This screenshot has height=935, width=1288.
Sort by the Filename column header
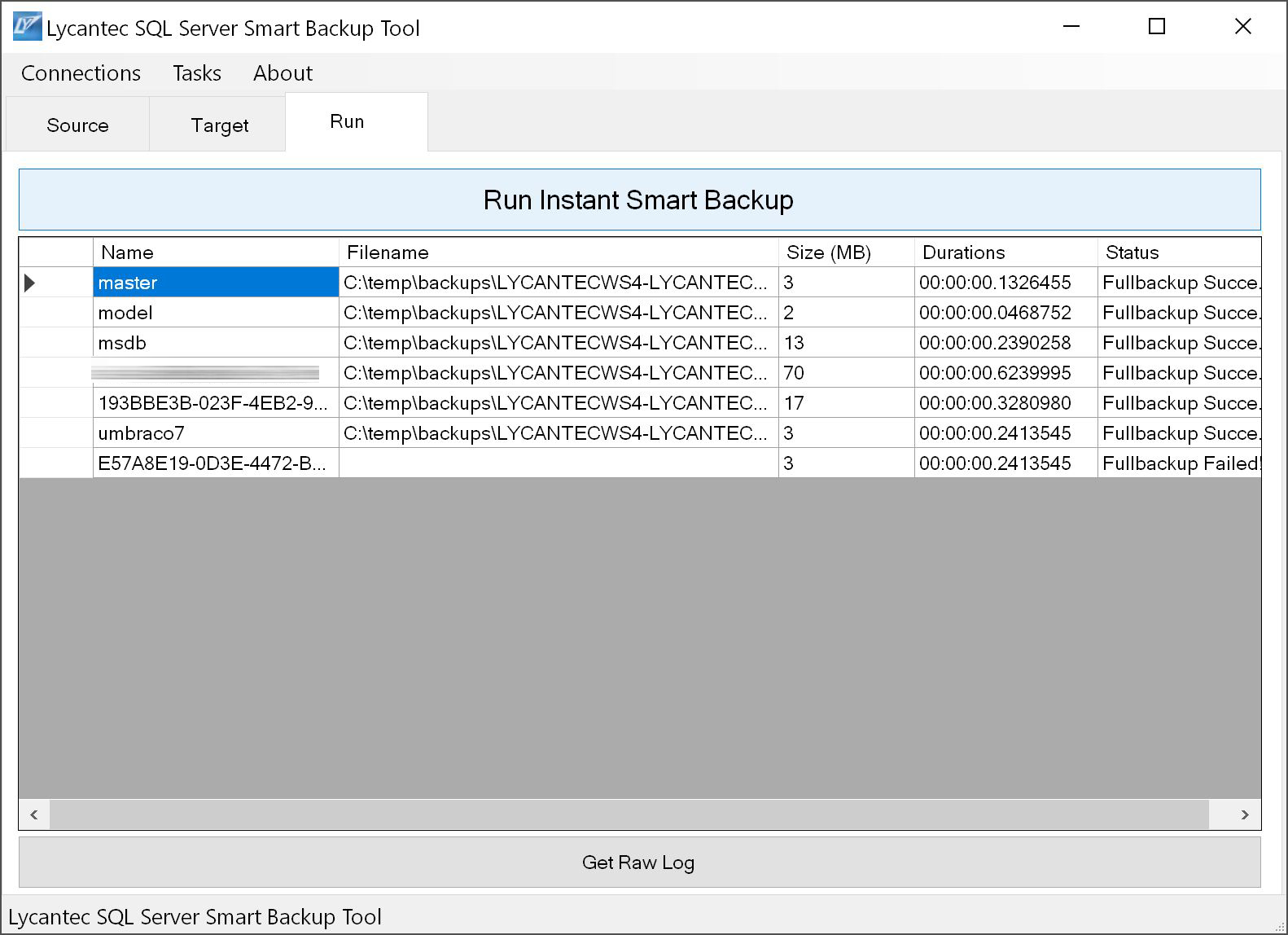pyautogui.click(x=559, y=252)
